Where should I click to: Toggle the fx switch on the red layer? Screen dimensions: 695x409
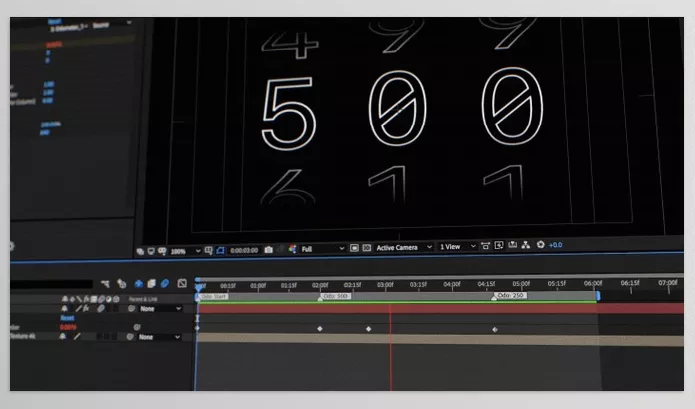[x=86, y=308]
